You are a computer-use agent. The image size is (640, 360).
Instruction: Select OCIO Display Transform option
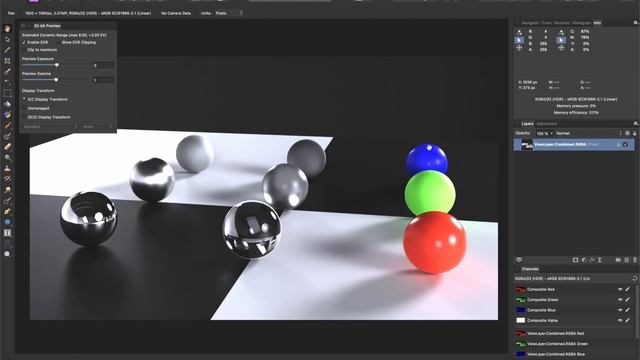(x=24, y=117)
